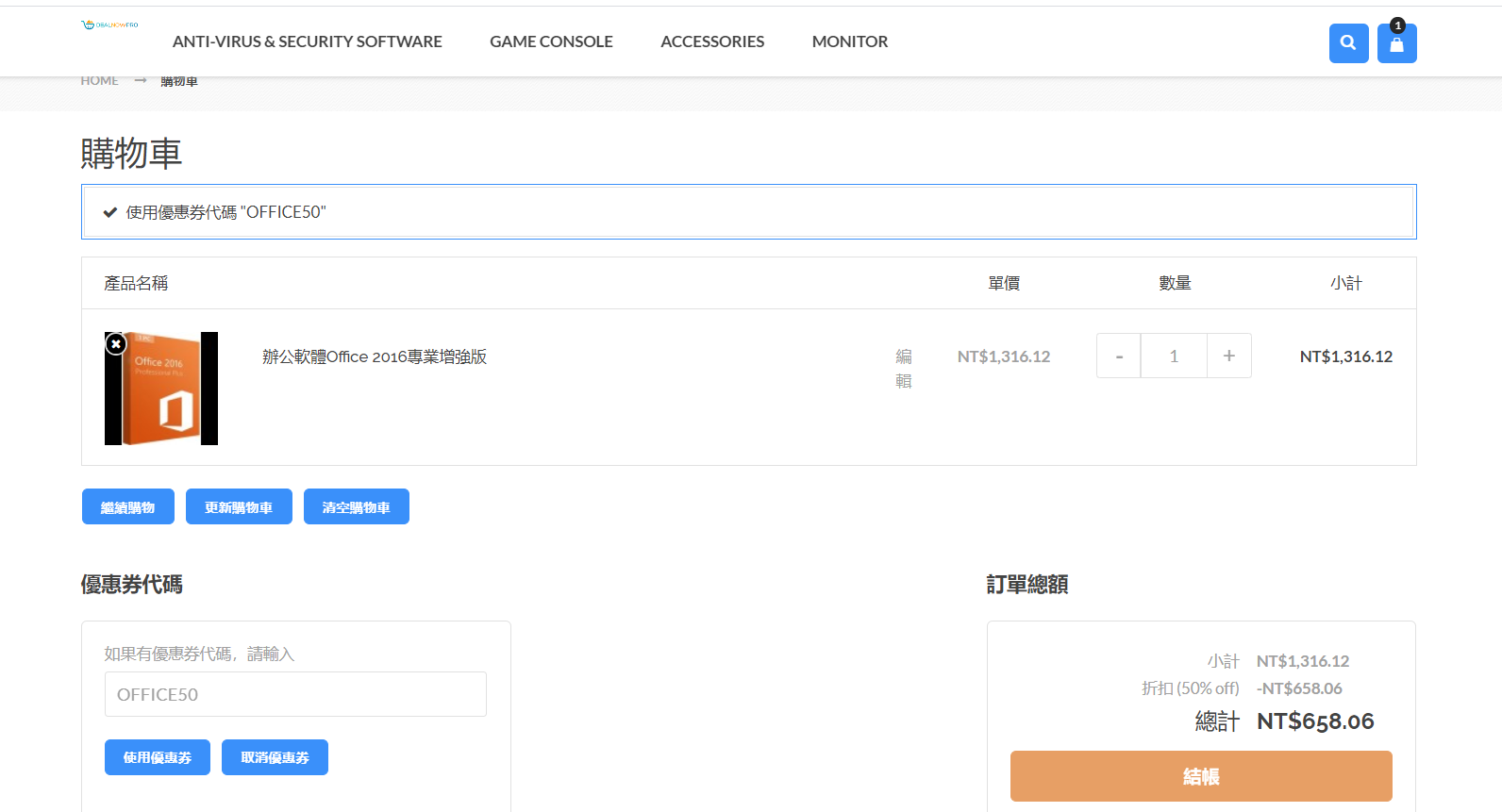
Task: Click the orange 結帳 checkout button
Action: click(x=1201, y=776)
